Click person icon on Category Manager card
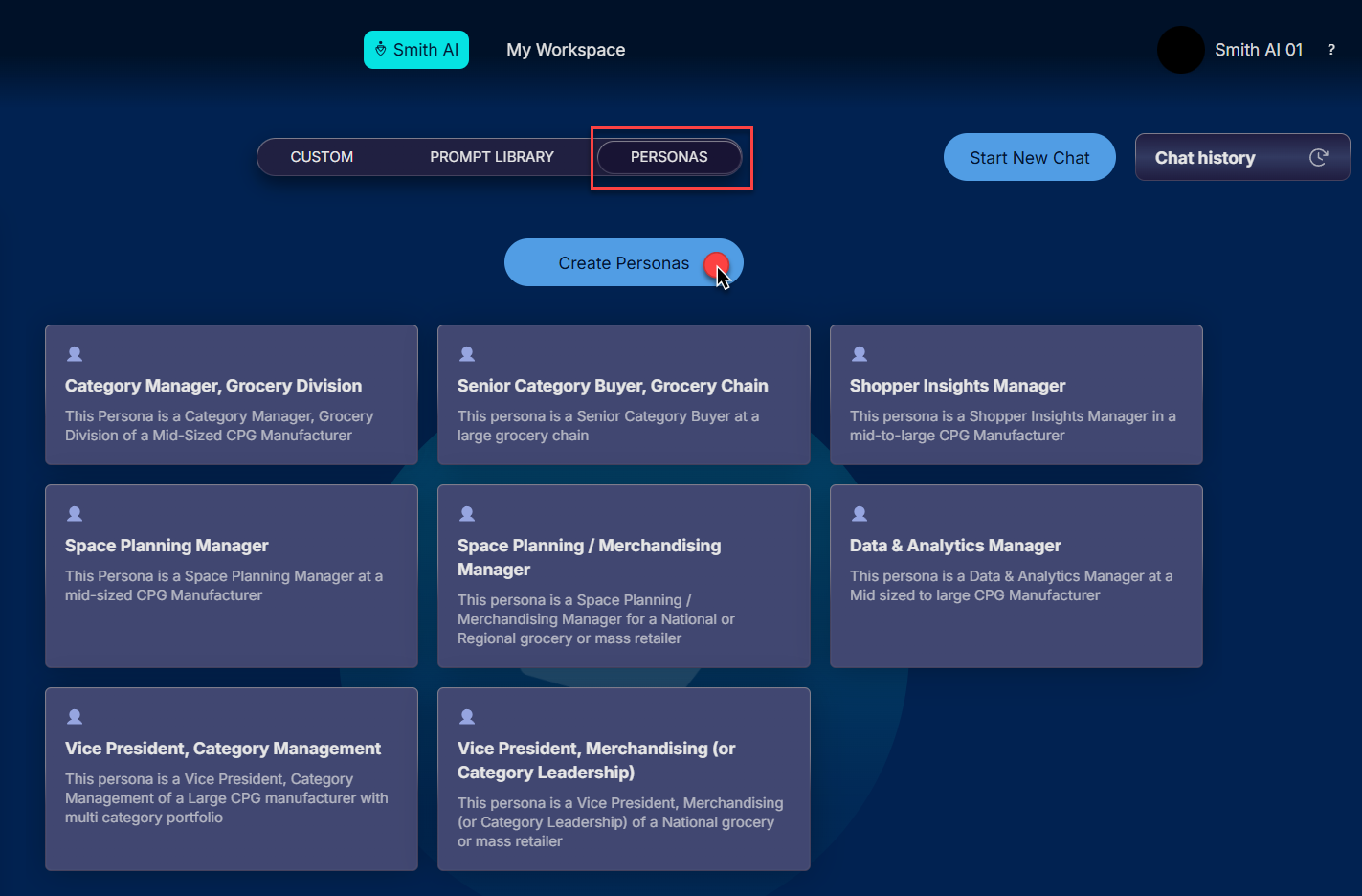 pos(75,354)
